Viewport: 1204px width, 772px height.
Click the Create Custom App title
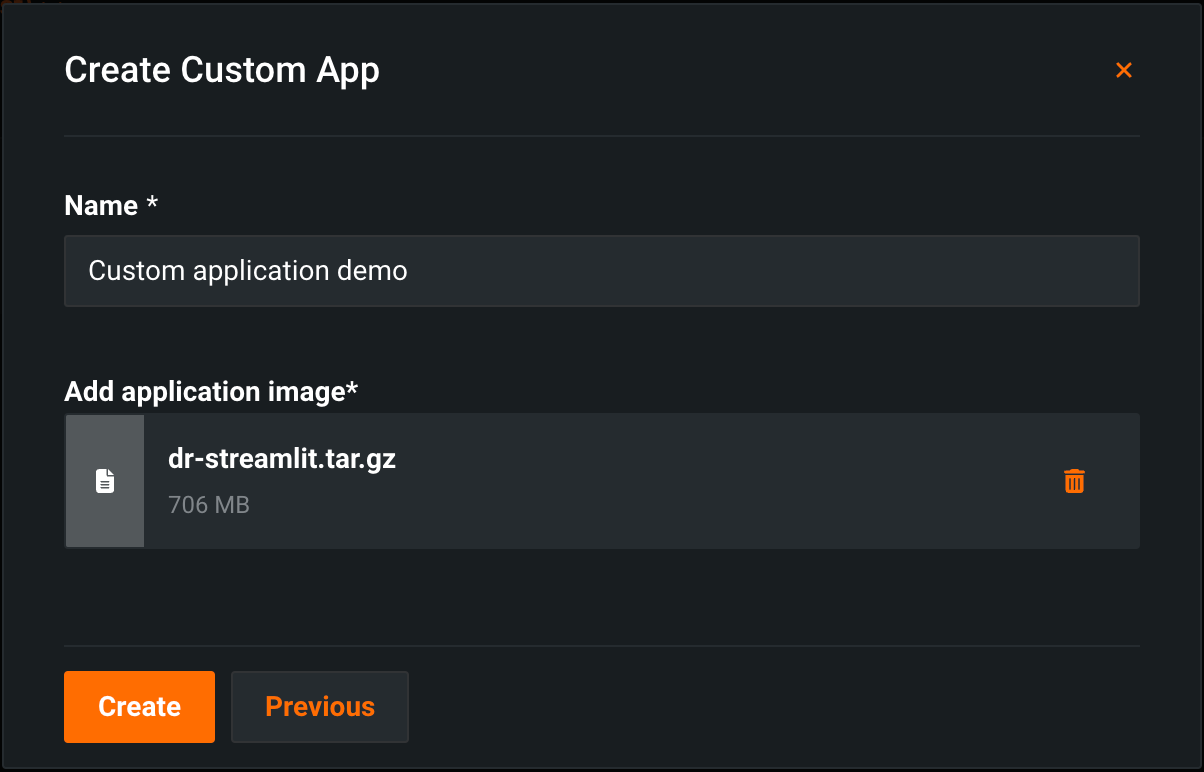(x=222, y=71)
